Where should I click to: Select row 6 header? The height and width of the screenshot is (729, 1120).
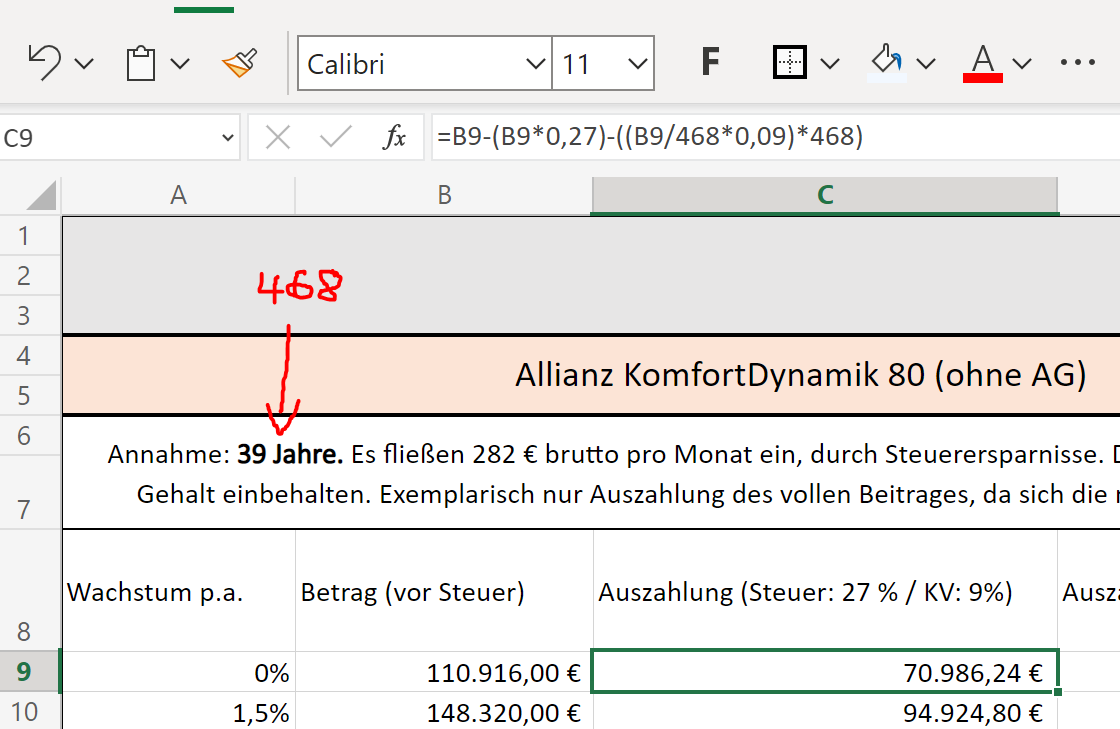point(30,436)
